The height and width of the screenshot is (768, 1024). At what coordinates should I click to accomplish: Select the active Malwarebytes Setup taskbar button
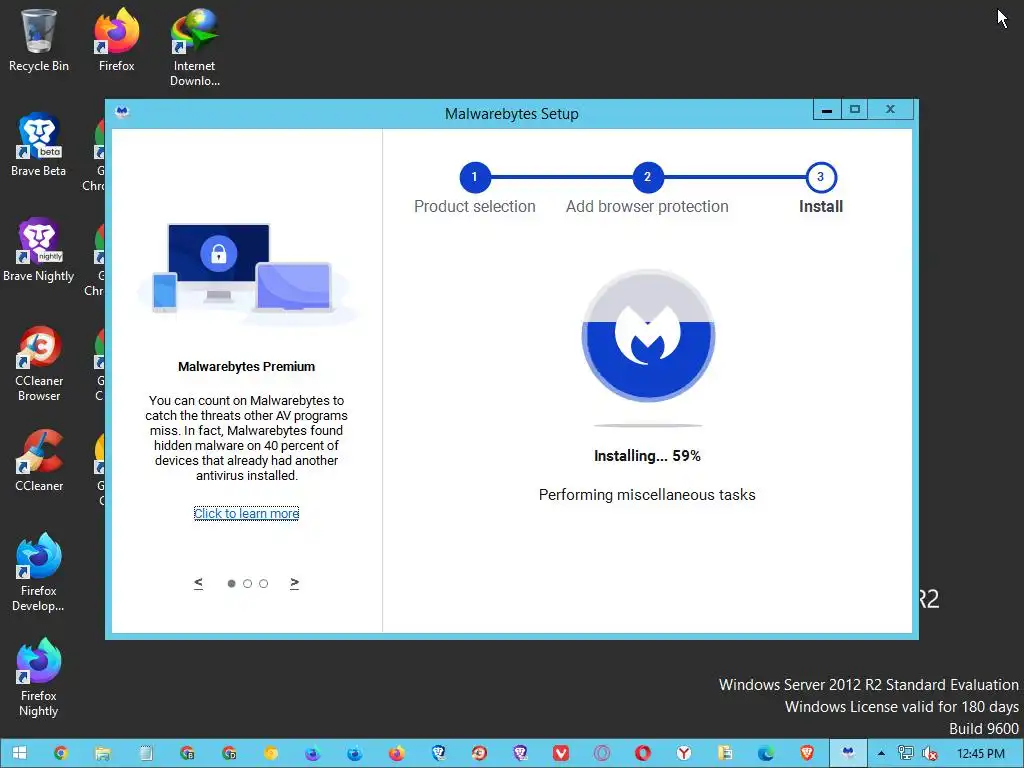click(848, 753)
